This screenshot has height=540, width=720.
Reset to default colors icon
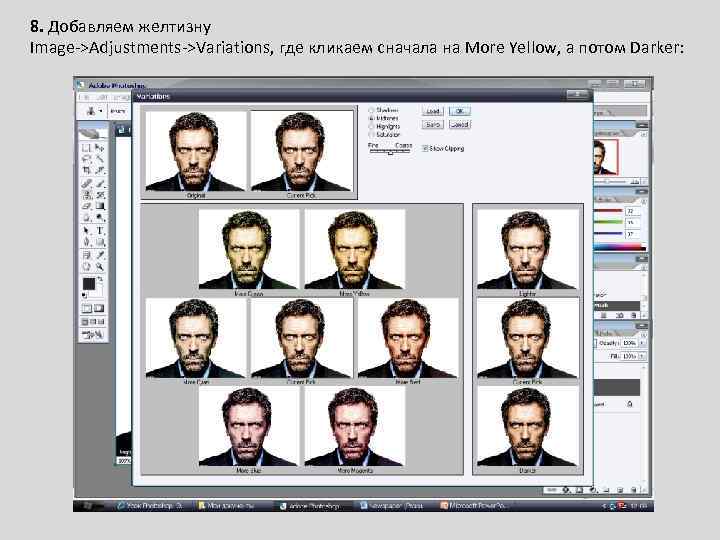click(84, 295)
